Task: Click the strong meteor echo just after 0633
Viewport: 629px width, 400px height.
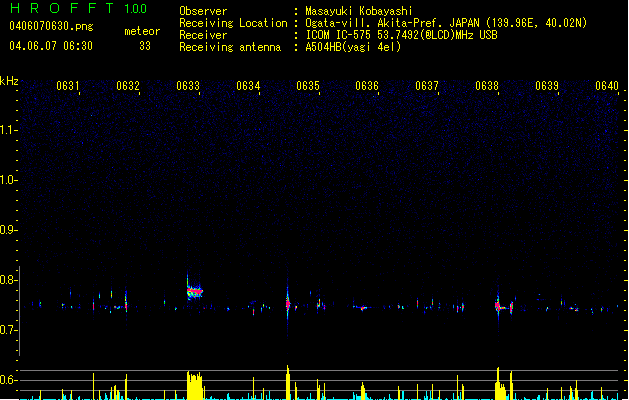Action: pos(195,290)
